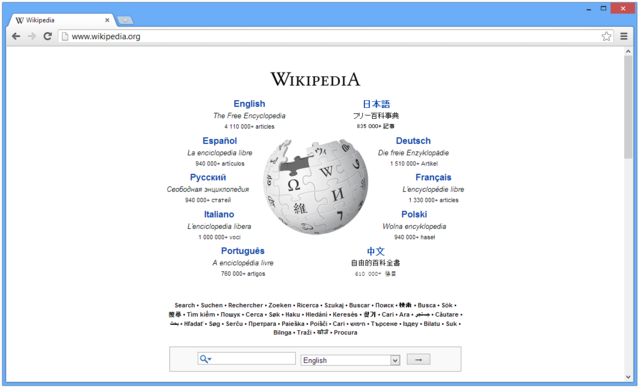The width and height of the screenshot is (640, 388).
Task: Close the Wikipedia tab
Action: 107,20
